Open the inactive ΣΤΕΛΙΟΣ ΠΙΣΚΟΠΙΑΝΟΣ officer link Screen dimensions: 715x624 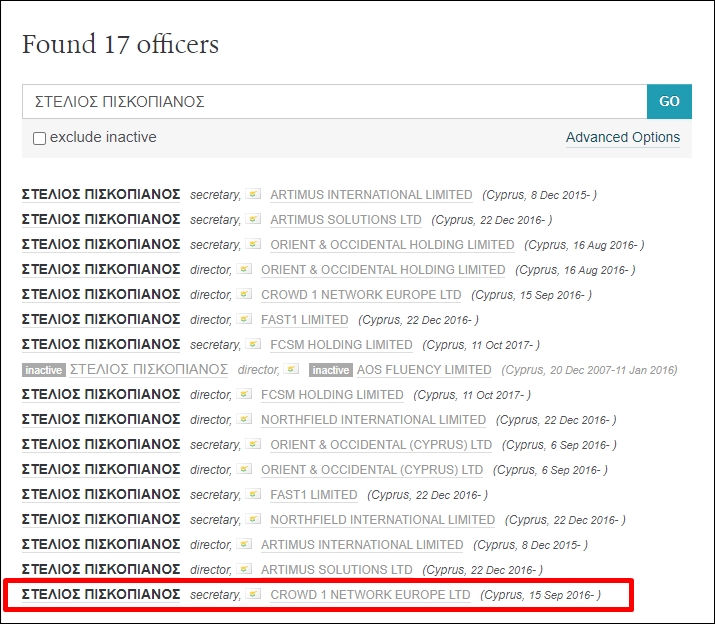coord(149,370)
